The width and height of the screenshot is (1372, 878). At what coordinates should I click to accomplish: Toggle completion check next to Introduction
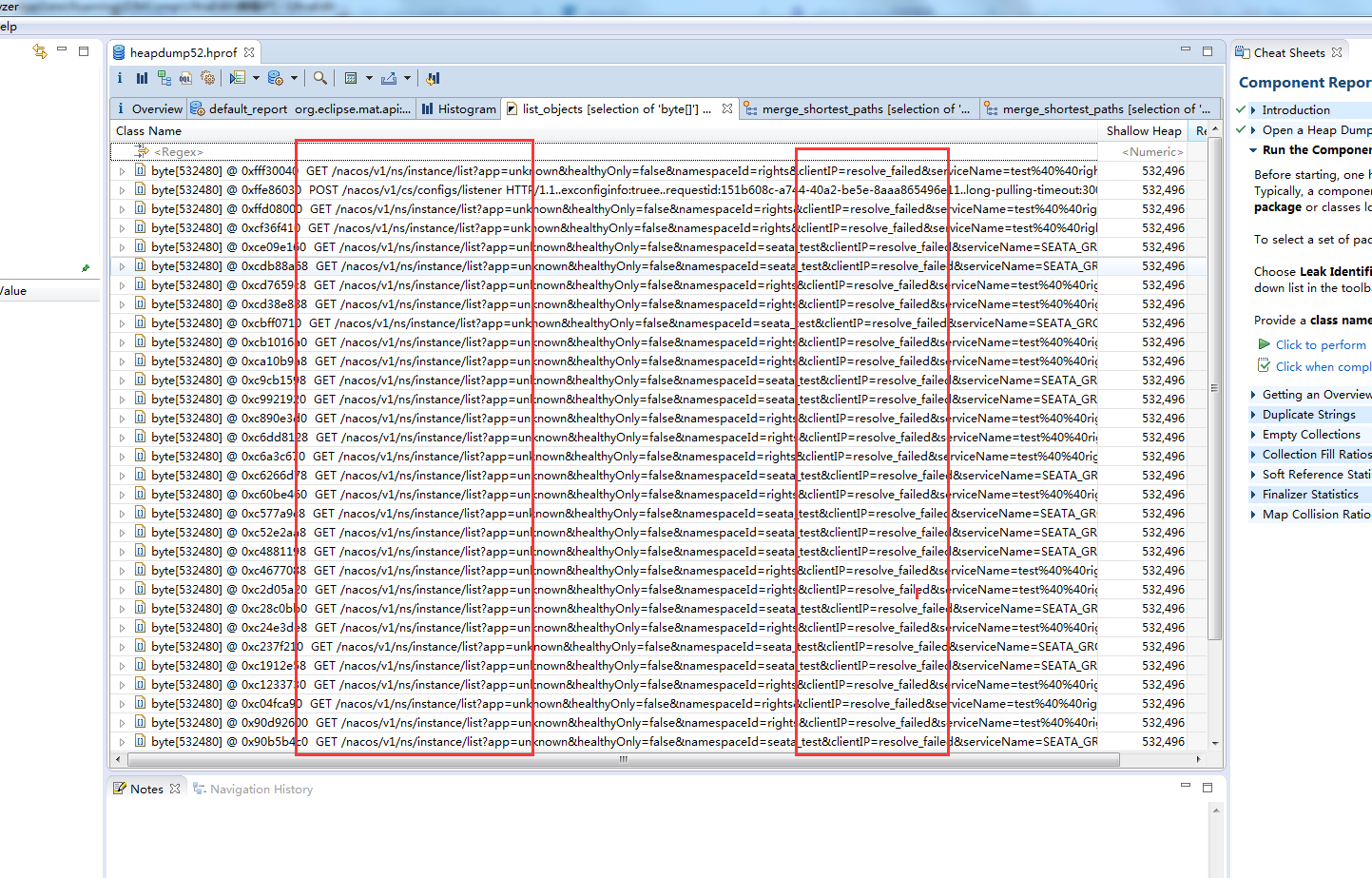pyautogui.click(x=1240, y=108)
